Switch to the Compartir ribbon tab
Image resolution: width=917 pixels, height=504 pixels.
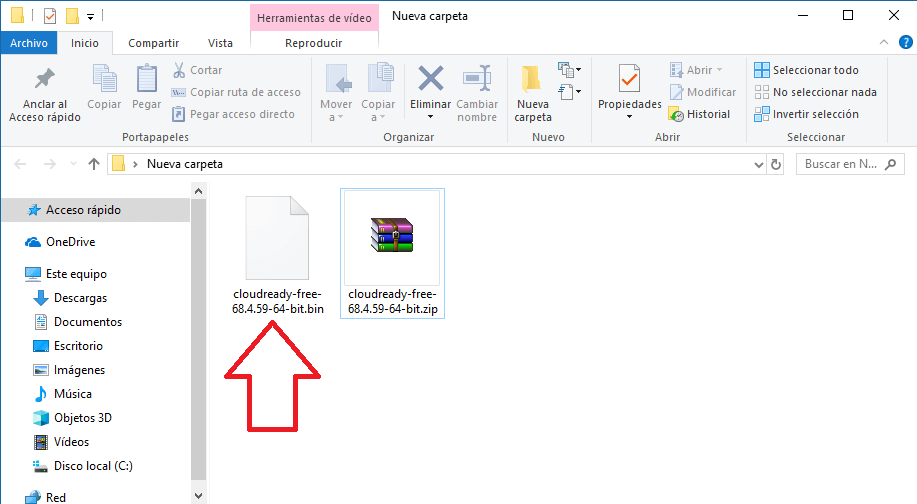point(154,43)
